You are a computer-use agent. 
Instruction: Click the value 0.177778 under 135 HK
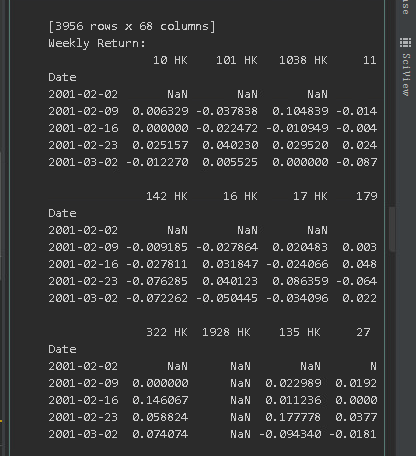click(x=293, y=417)
